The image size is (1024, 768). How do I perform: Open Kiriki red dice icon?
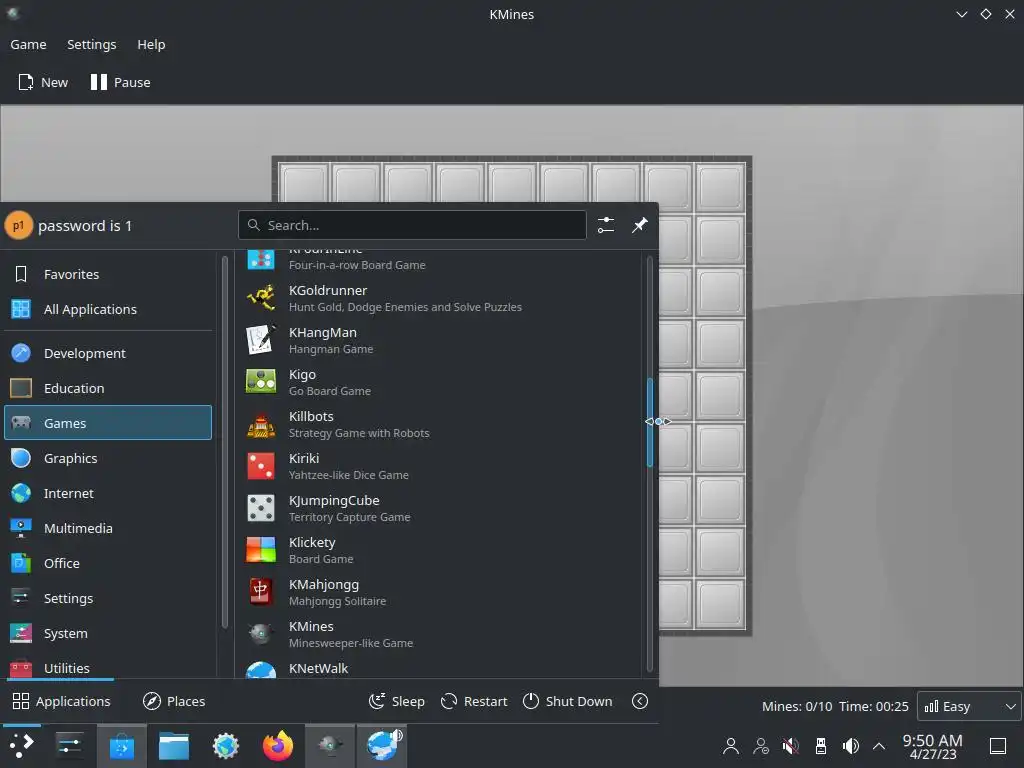pos(261,466)
